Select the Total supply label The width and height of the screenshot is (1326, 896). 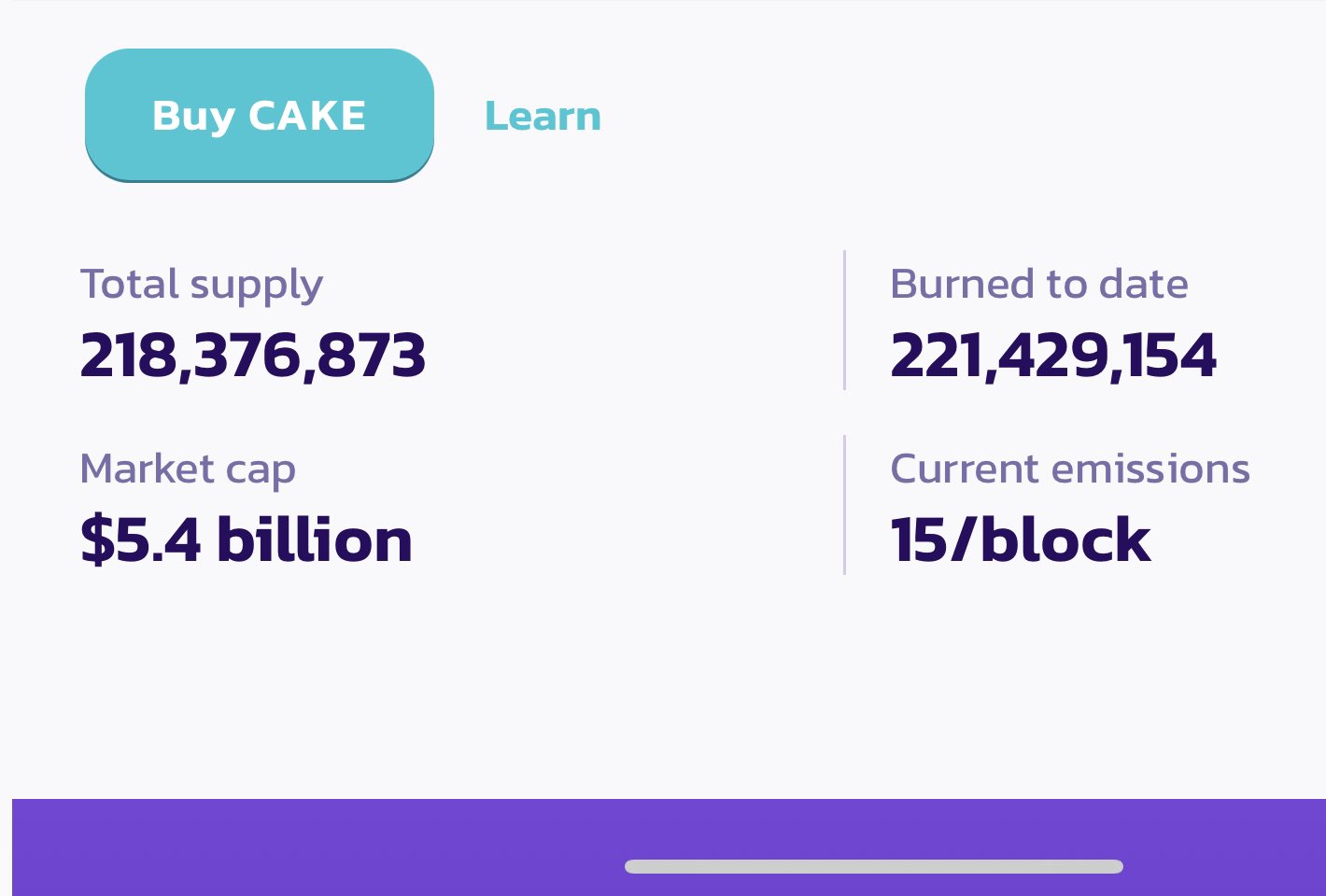(x=202, y=286)
